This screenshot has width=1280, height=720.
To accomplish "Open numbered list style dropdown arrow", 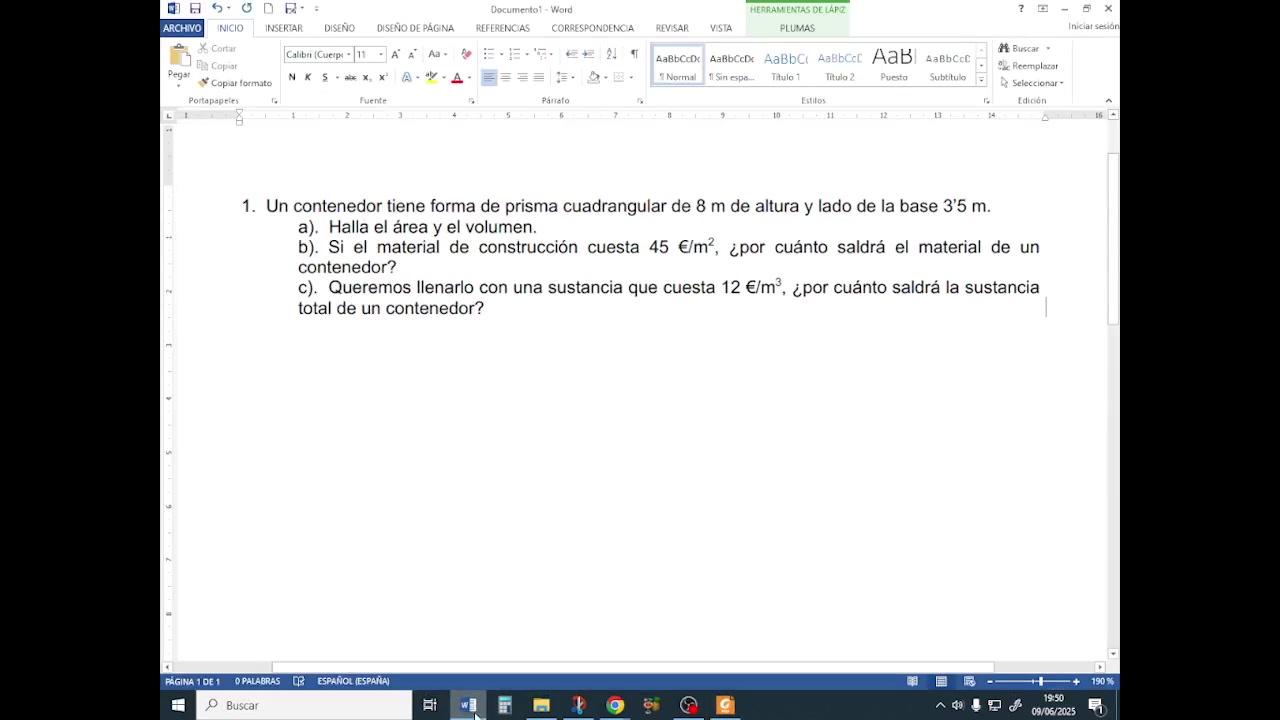I will (527, 54).
